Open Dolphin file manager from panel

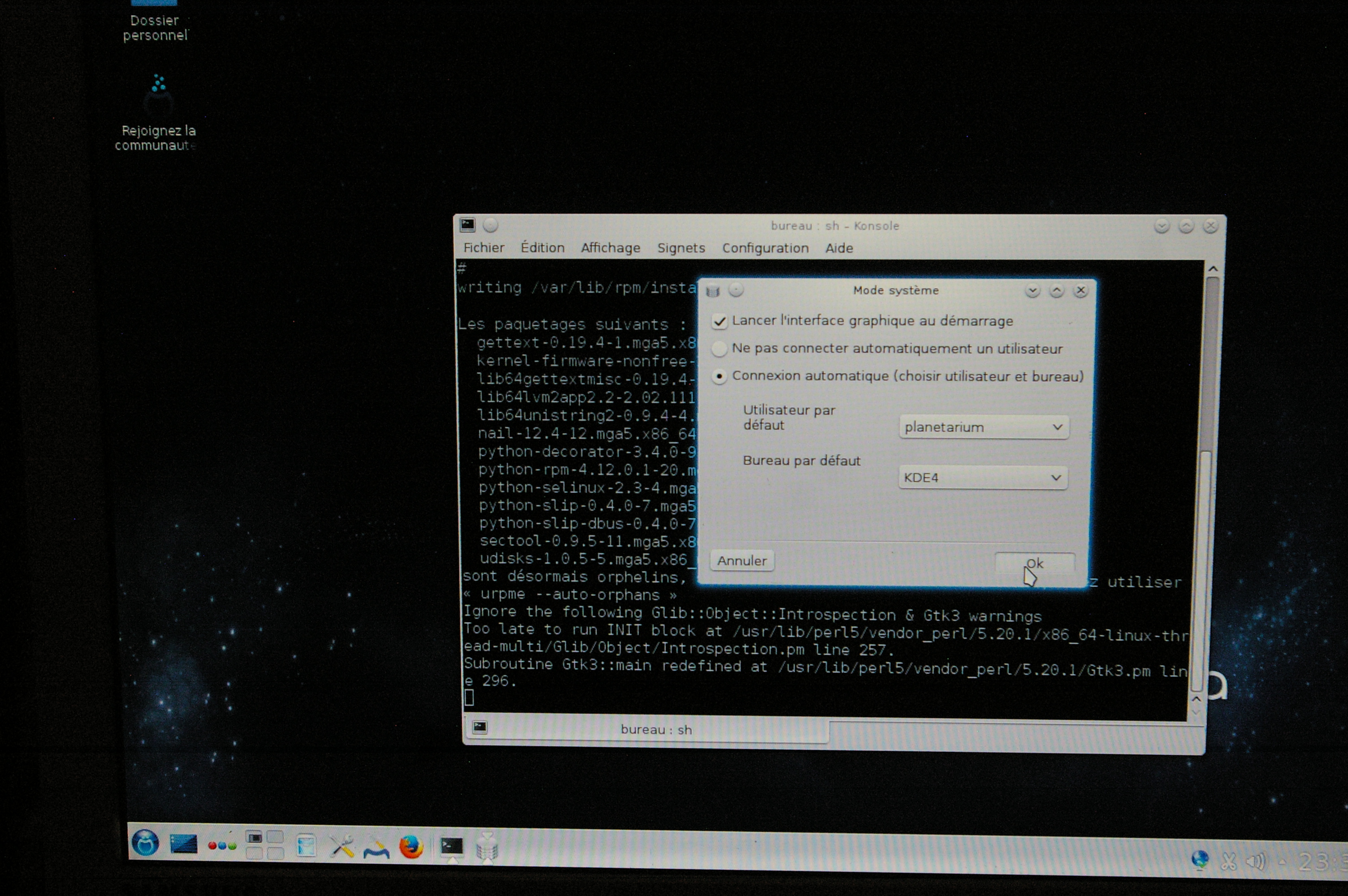coord(306,846)
